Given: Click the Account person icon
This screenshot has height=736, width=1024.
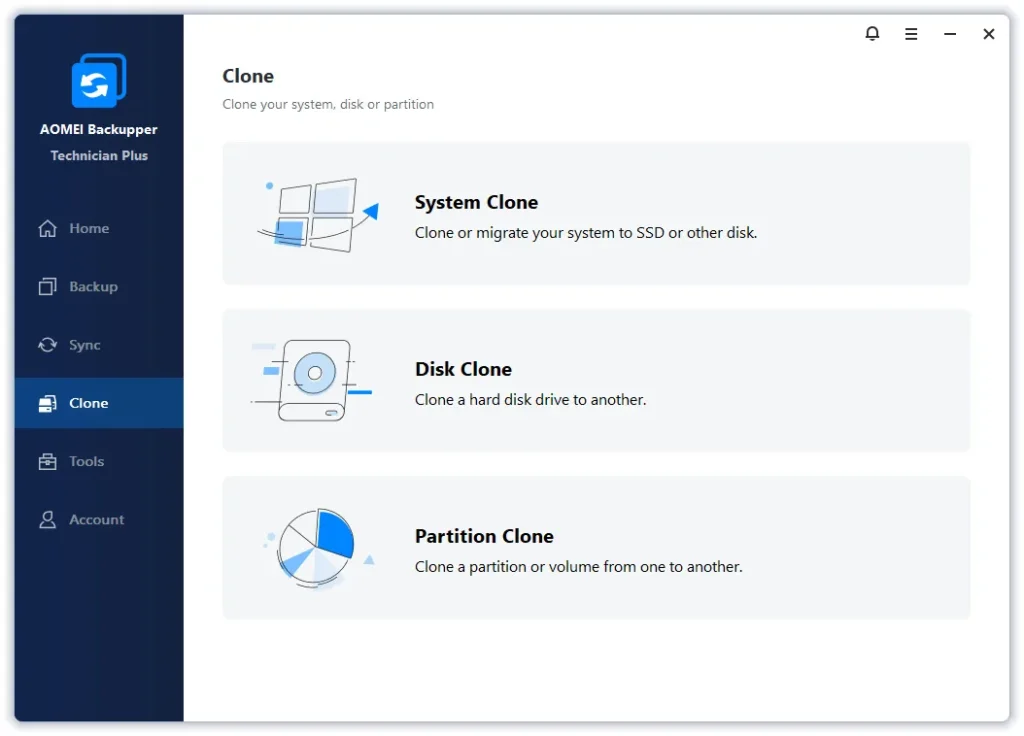Looking at the screenshot, I should (47, 520).
